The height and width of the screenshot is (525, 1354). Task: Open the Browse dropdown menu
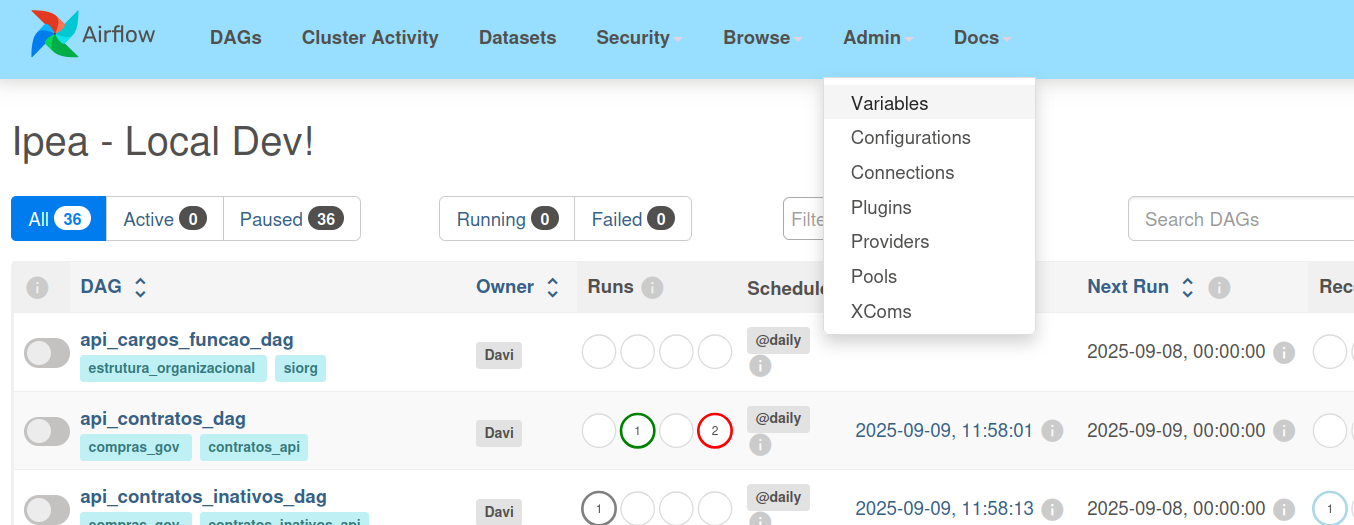(x=762, y=38)
